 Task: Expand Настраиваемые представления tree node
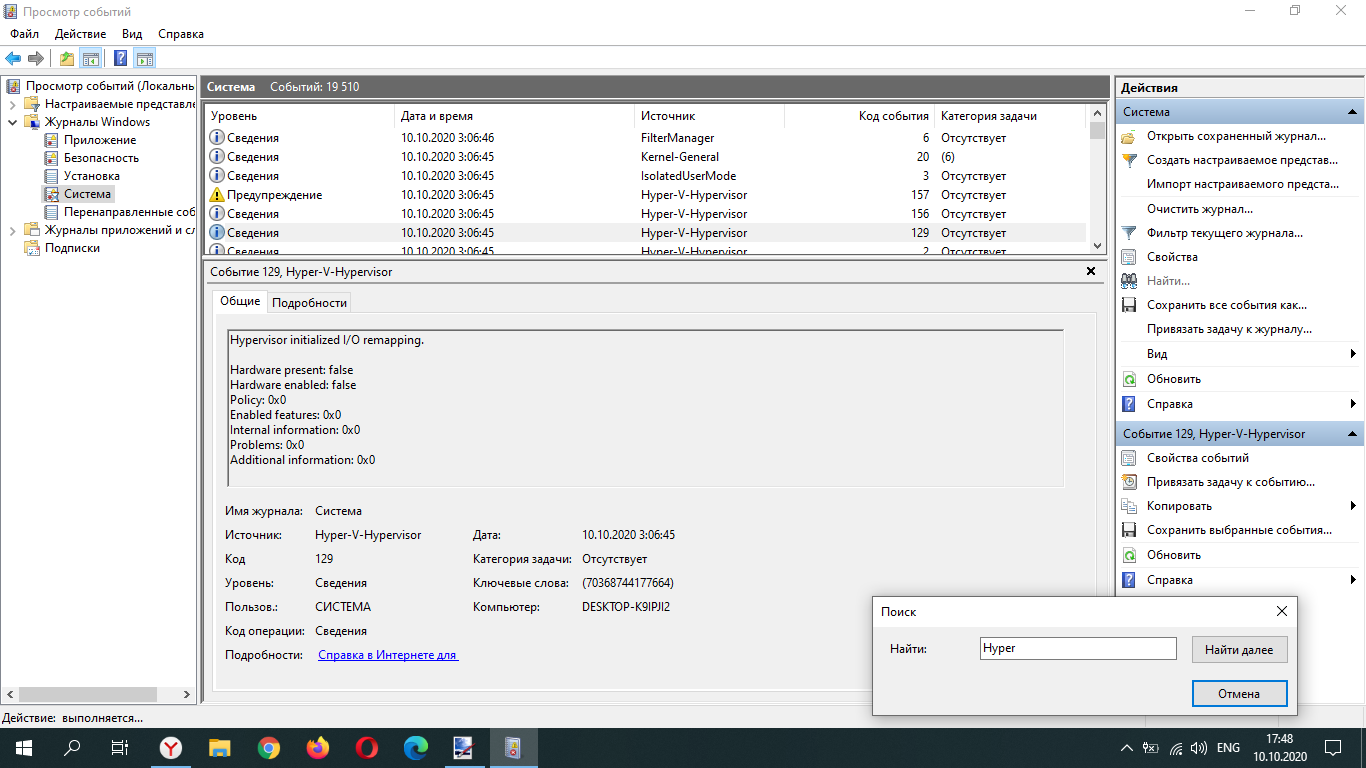pos(12,104)
